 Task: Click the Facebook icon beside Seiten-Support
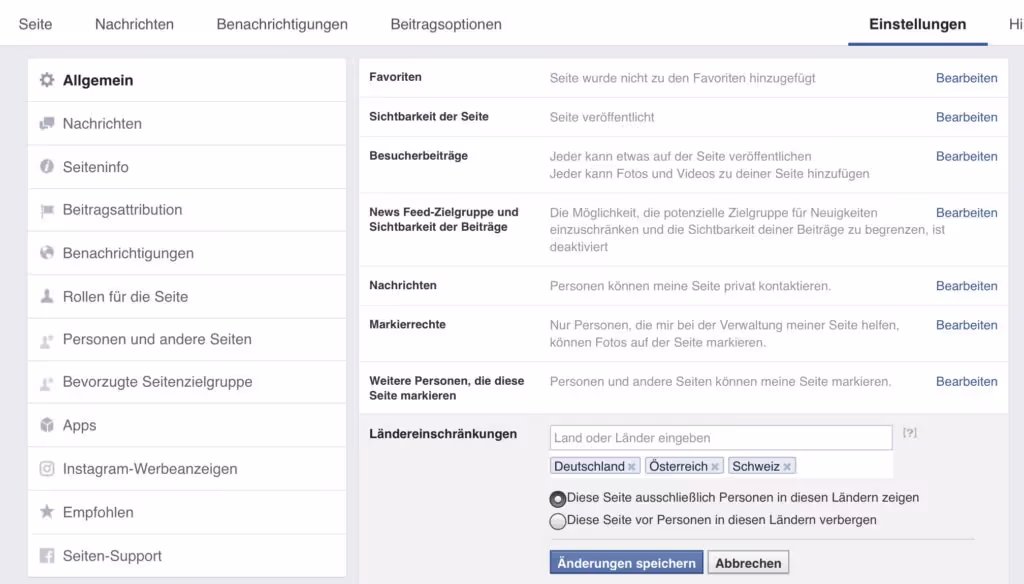point(46,555)
